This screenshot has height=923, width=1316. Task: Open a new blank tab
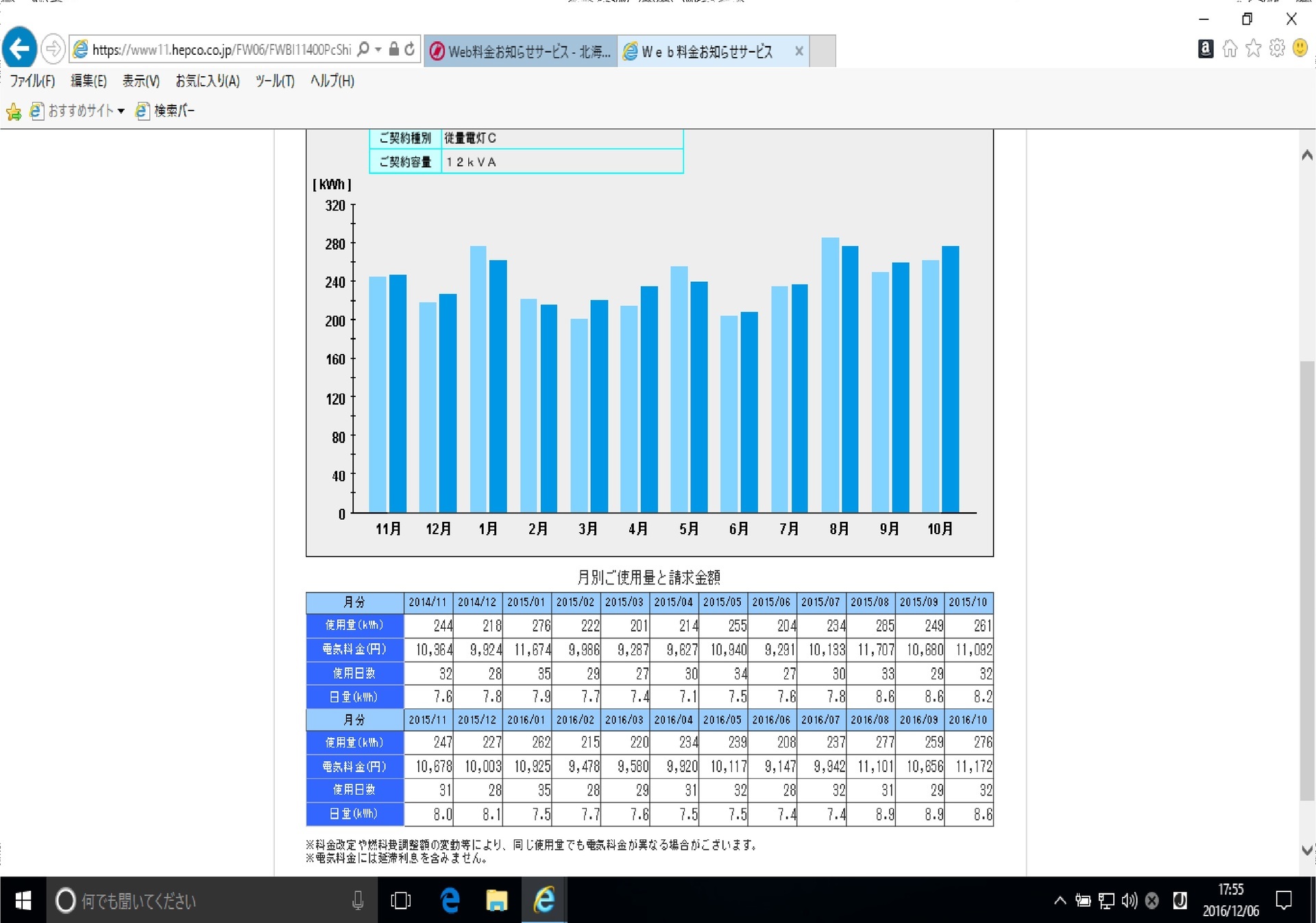[x=822, y=51]
